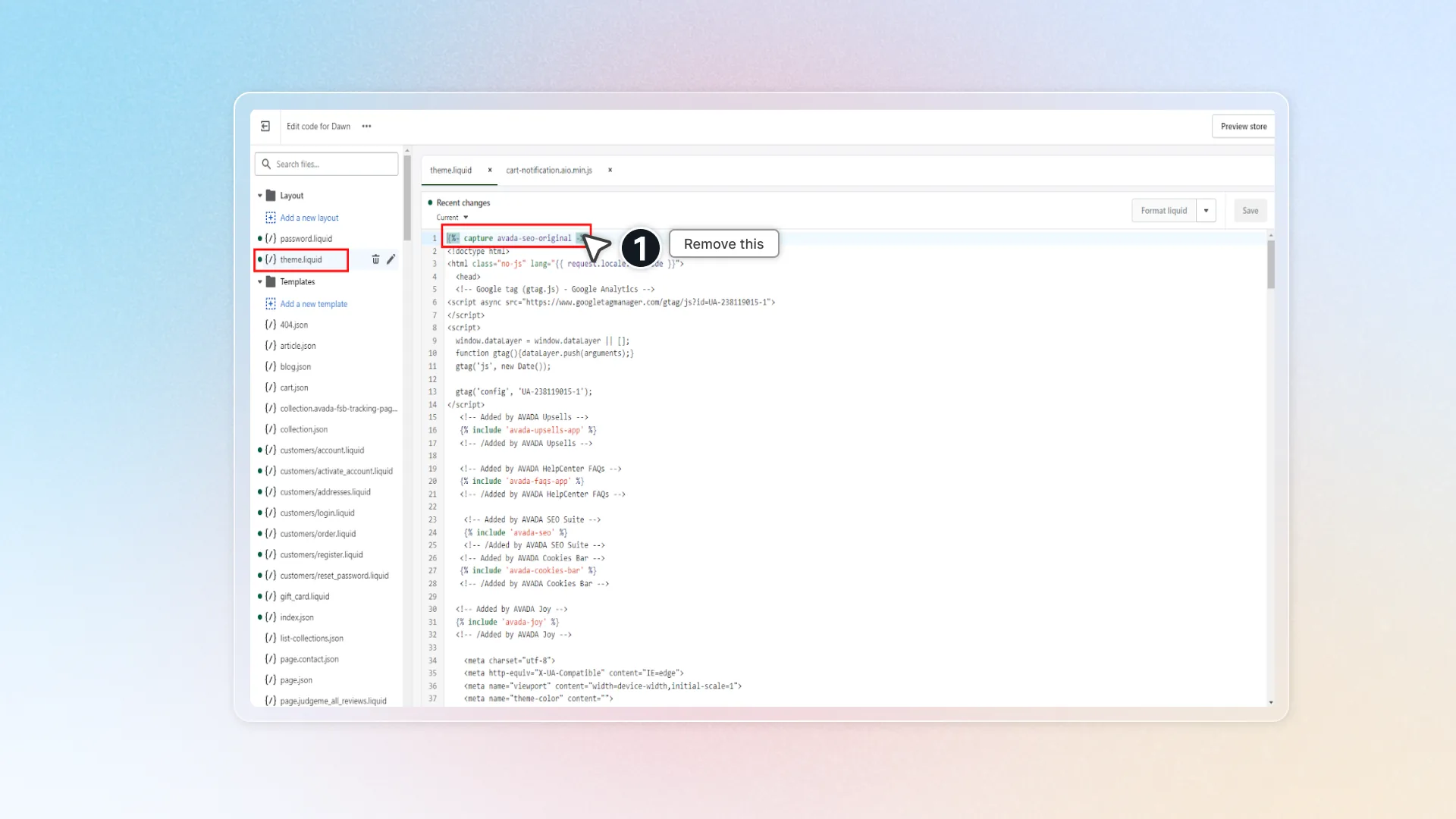The height and width of the screenshot is (819, 1456).
Task: Click Edit code for Dawn title
Action: click(x=318, y=127)
